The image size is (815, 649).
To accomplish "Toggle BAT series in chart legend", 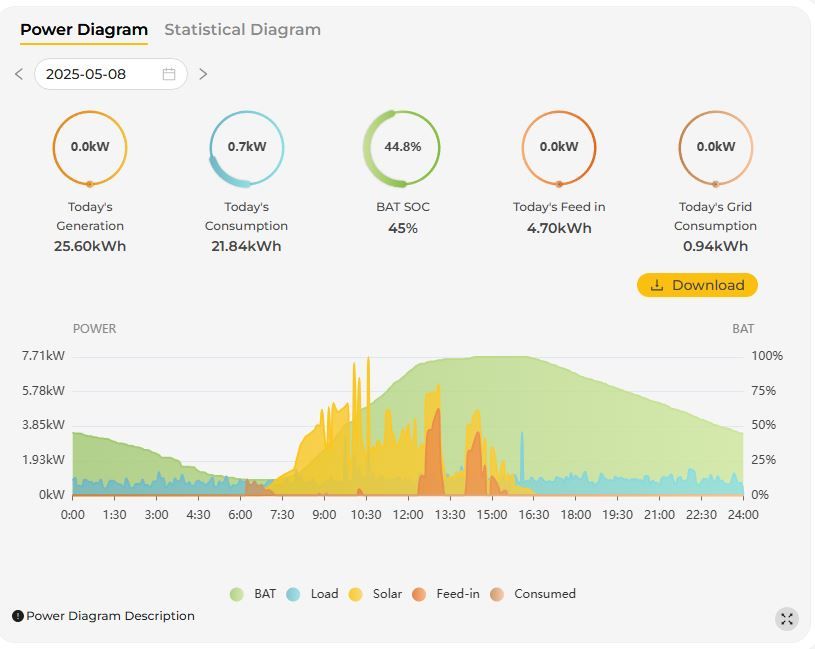I will 252,594.
